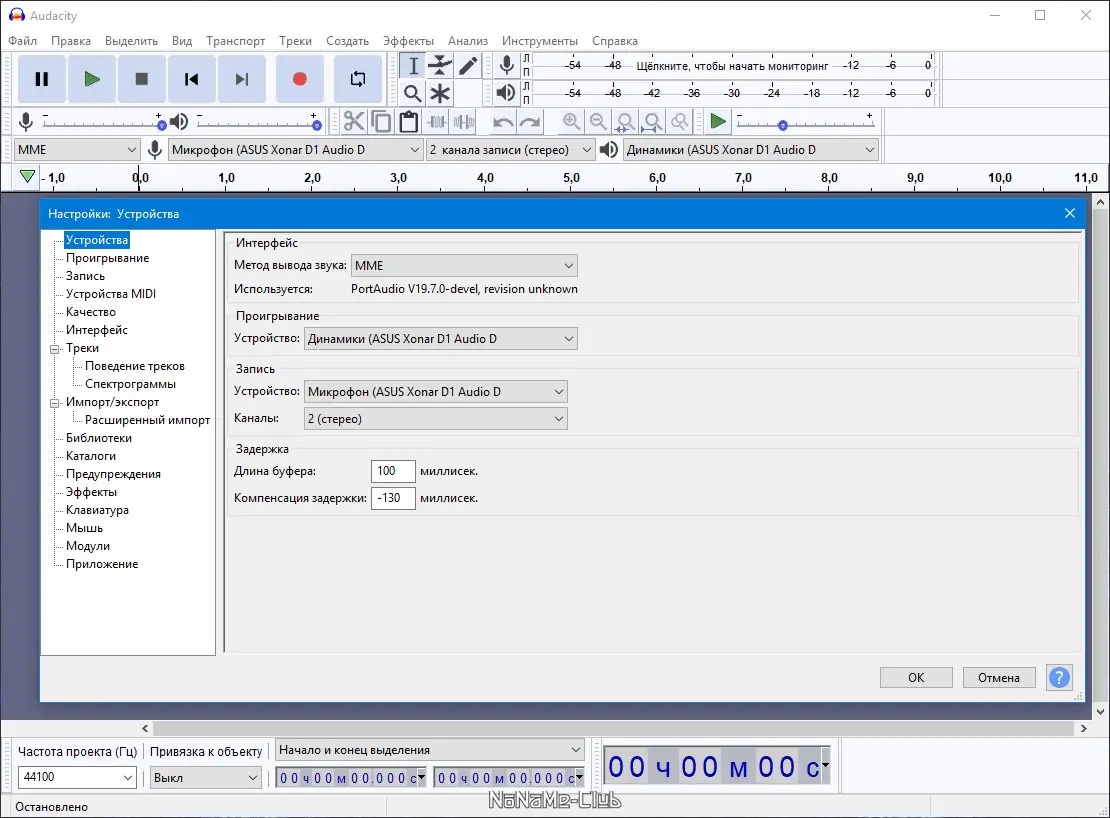Screen dimensions: 1110x818
Task: Toggle the Loop playback button
Action: [x=357, y=79]
